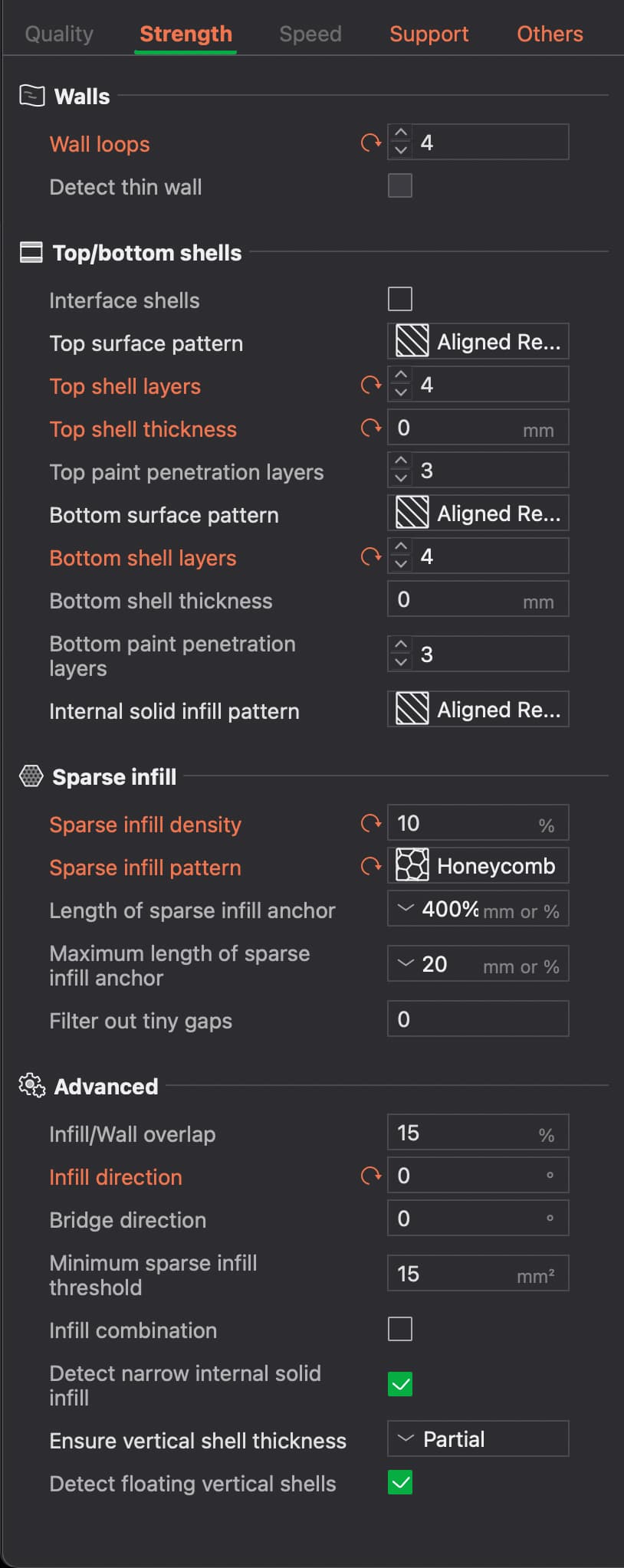Reset Top shell thickness setting
624x1568 pixels.
(371, 428)
